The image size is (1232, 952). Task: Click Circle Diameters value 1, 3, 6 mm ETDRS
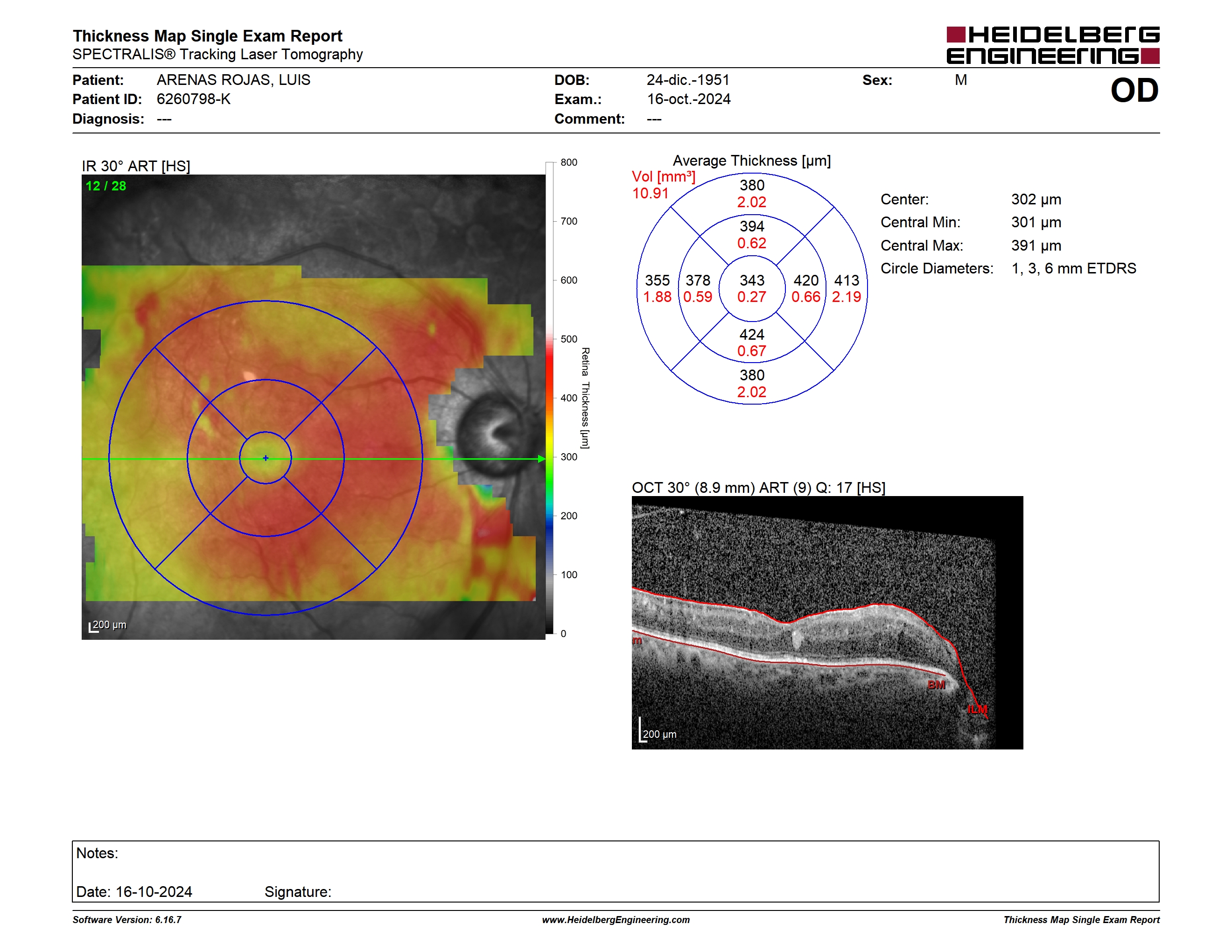(x=1073, y=268)
